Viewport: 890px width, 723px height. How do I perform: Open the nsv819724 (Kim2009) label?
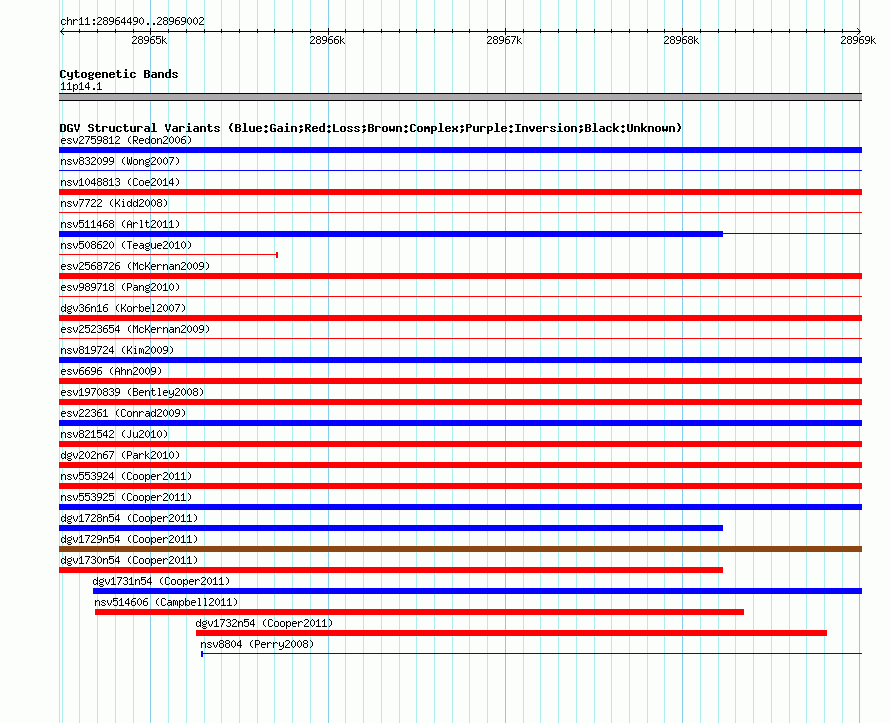pos(117,350)
